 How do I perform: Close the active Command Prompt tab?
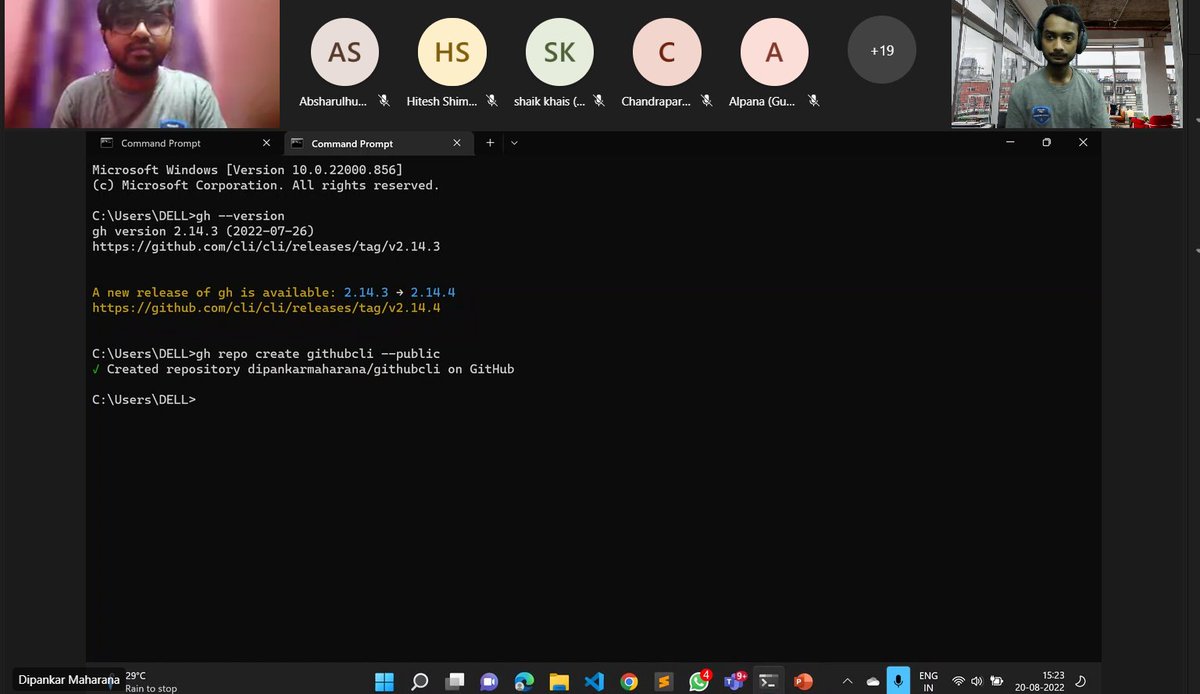coord(457,143)
